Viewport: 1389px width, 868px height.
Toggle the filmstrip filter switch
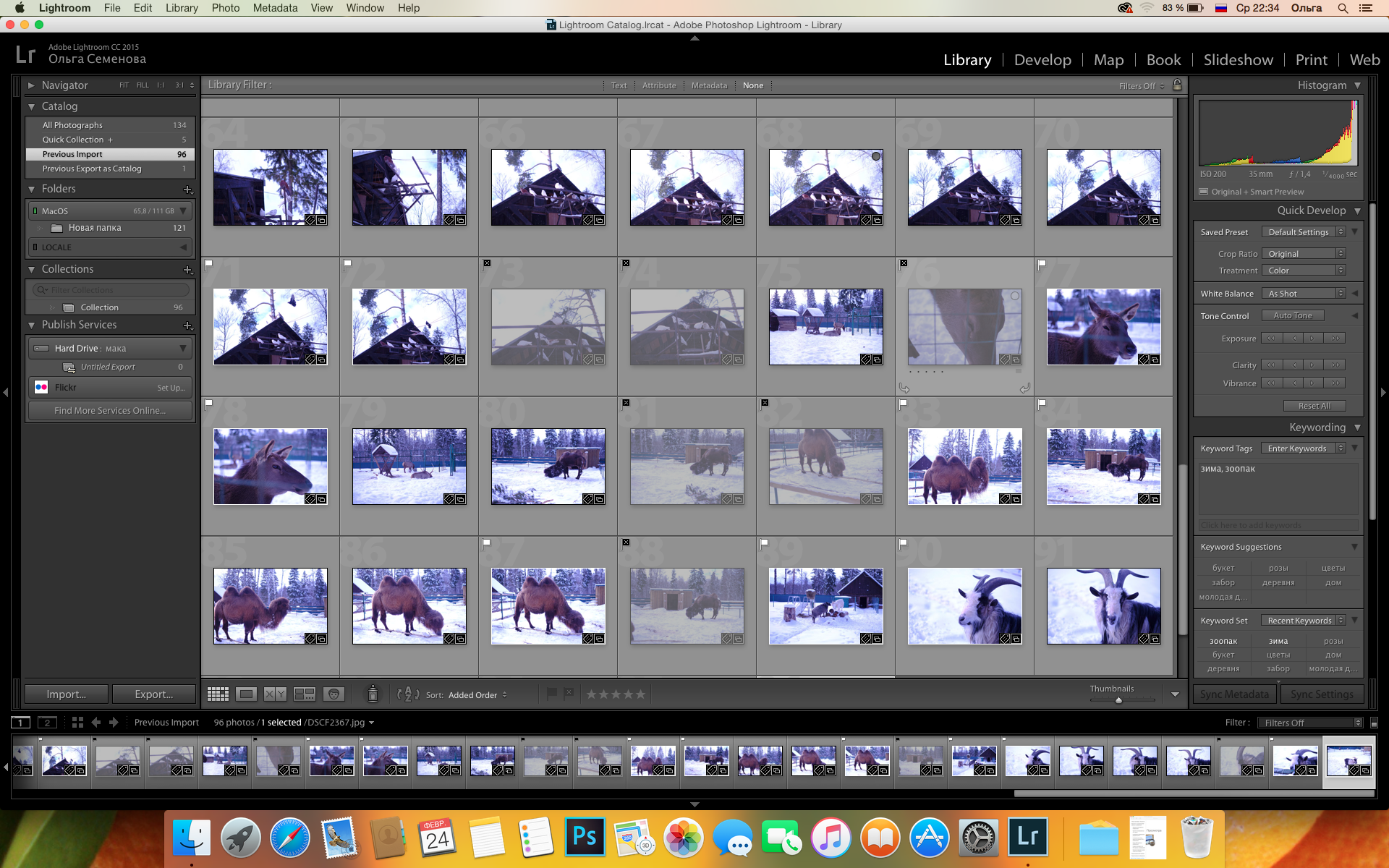pos(1374,723)
